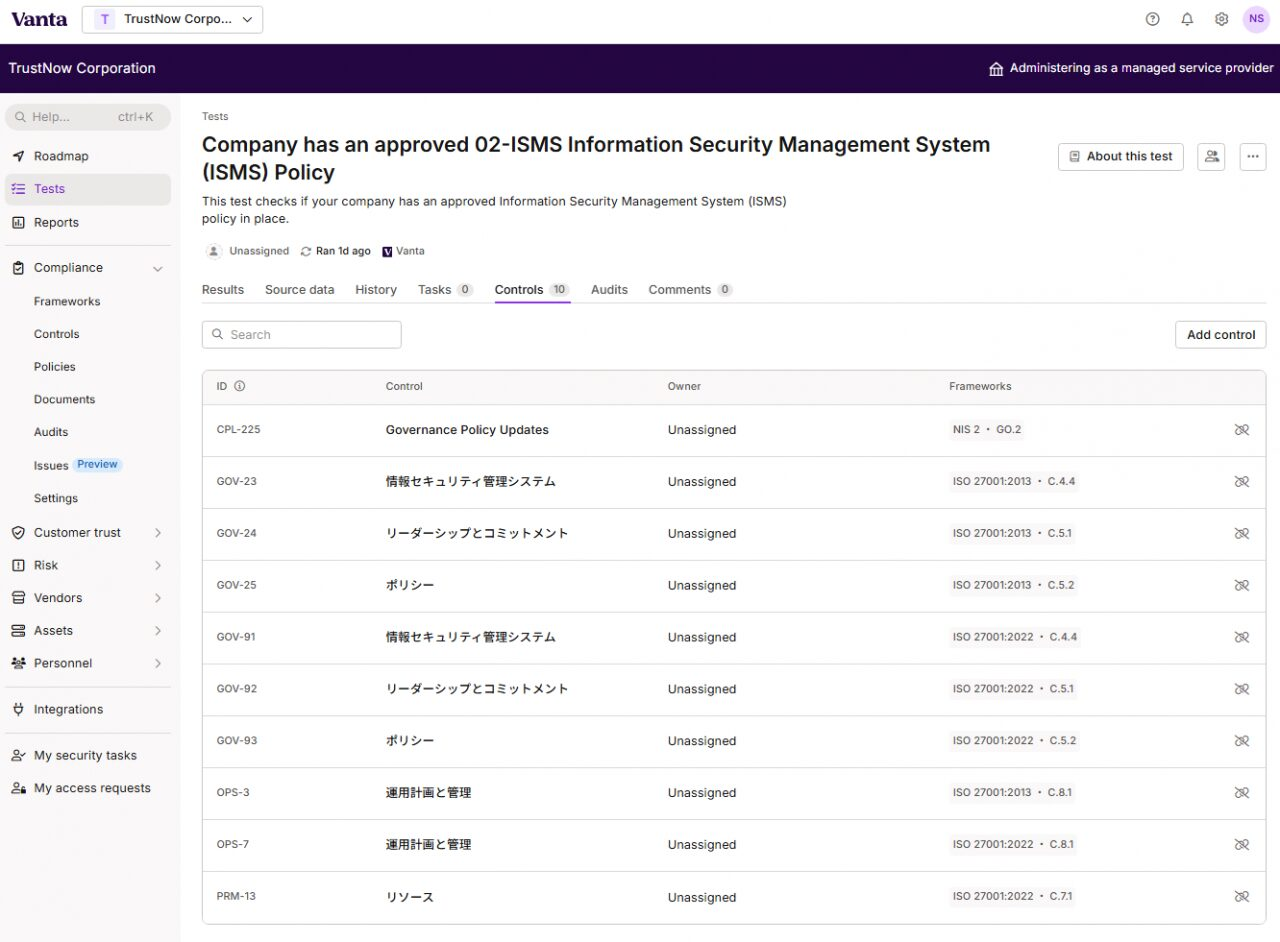Switch to the History tab
This screenshot has height=942, width=1280.
tap(376, 290)
